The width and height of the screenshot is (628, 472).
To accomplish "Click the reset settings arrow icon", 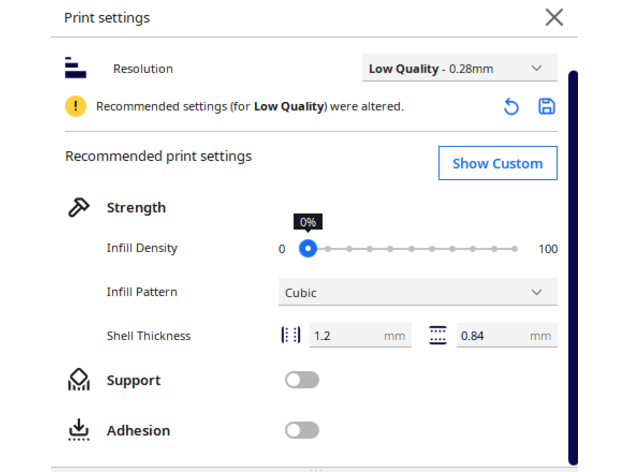I will click(x=512, y=107).
